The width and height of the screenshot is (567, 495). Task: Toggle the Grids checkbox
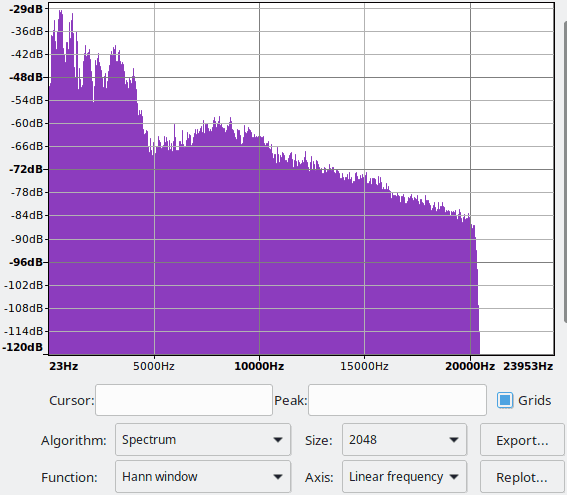tap(505, 400)
